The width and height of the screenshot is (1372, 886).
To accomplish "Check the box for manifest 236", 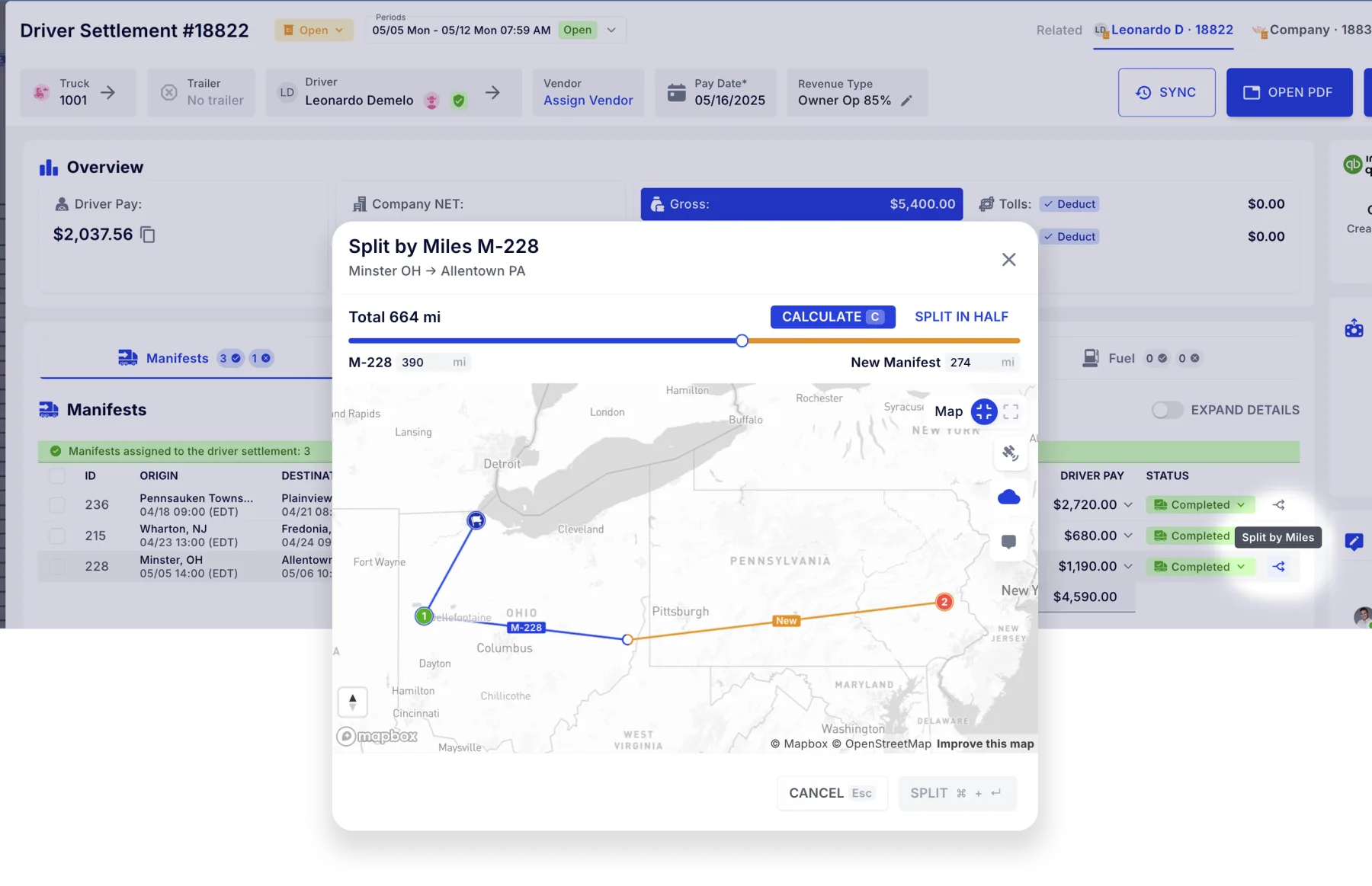I will pyautogui.click(x=56, y=505).
